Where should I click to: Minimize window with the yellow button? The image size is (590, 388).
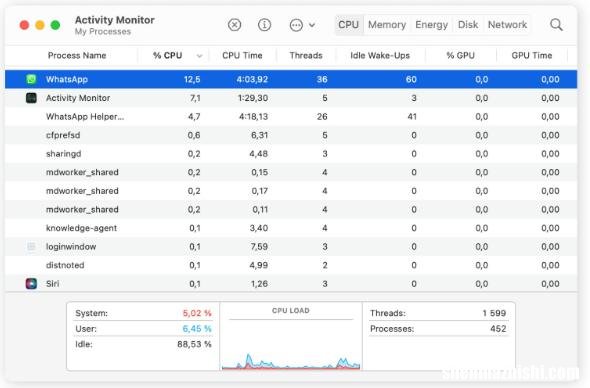pos(40,25)
